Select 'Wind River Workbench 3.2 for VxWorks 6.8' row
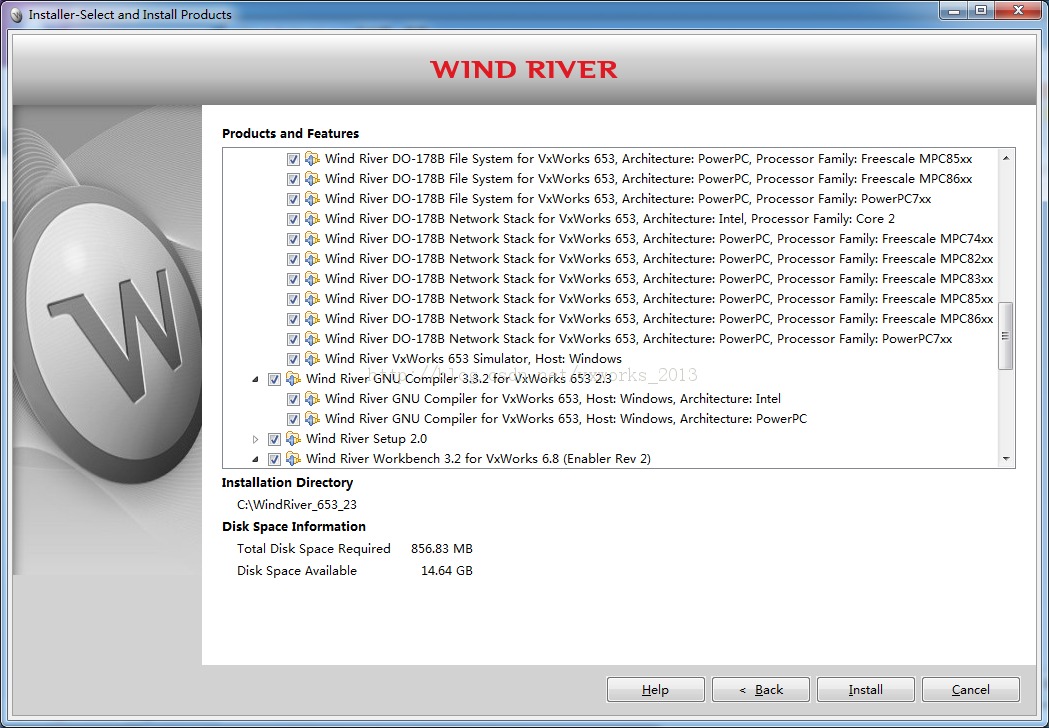 click(478, 459)
